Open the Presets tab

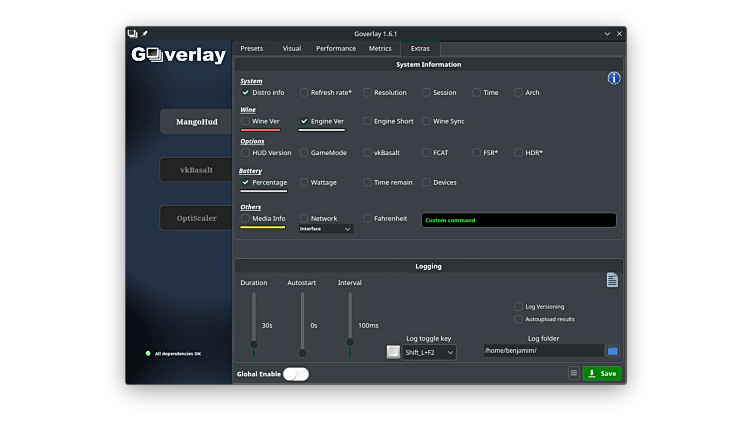[x=252, y=48]
